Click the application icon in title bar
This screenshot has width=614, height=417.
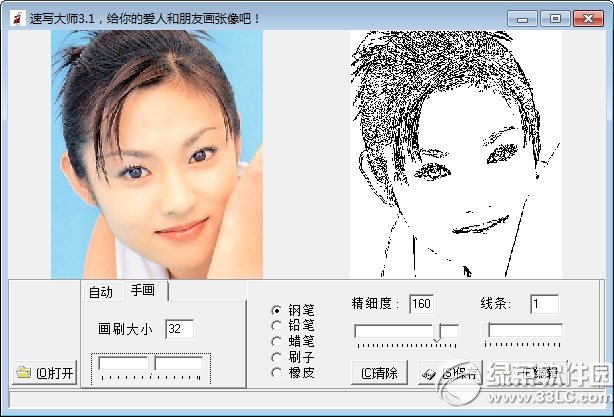(18, 18)
